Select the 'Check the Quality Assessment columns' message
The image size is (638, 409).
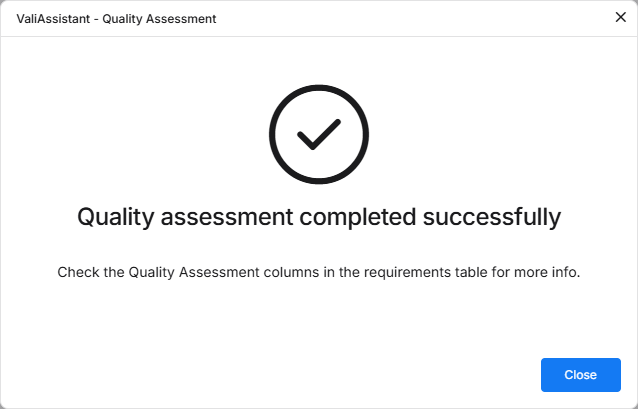tap(319, 272)
